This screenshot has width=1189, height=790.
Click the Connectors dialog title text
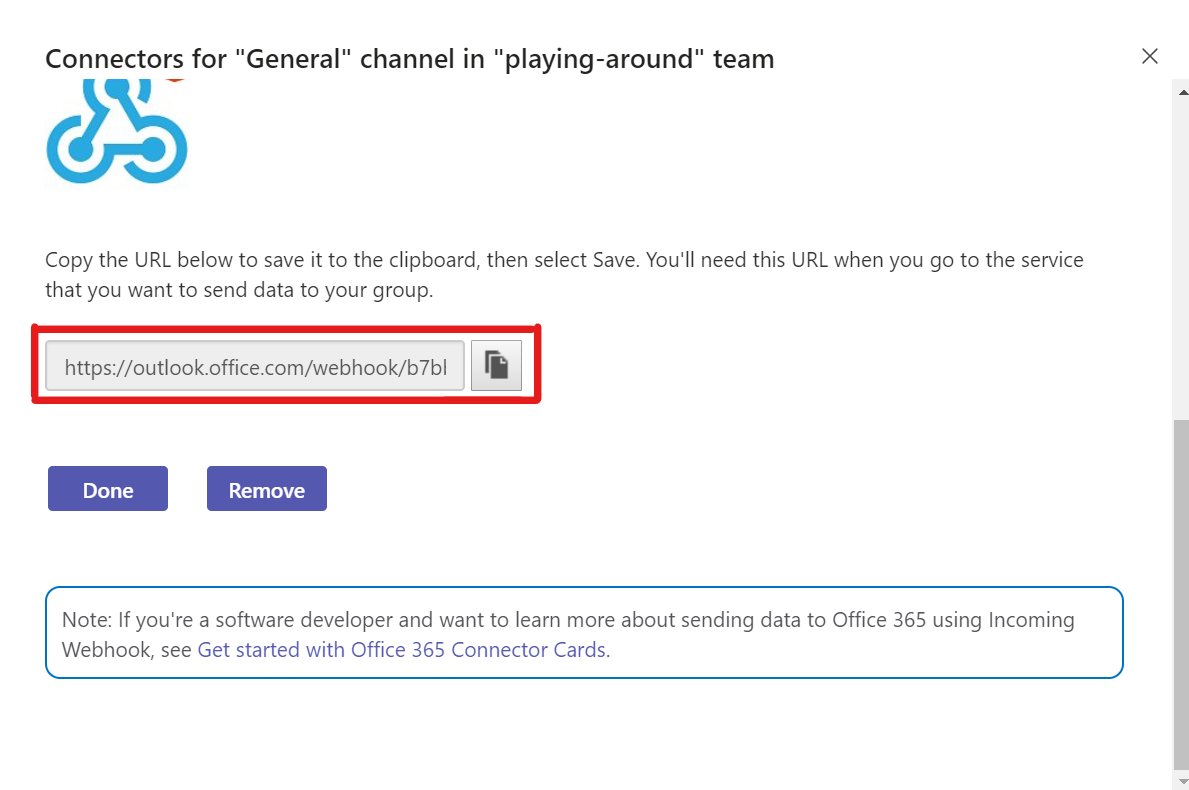409,59
